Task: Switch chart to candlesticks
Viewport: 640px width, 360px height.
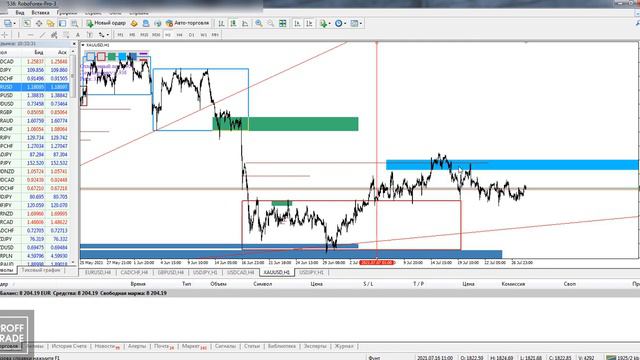Action: pos(233,23)
